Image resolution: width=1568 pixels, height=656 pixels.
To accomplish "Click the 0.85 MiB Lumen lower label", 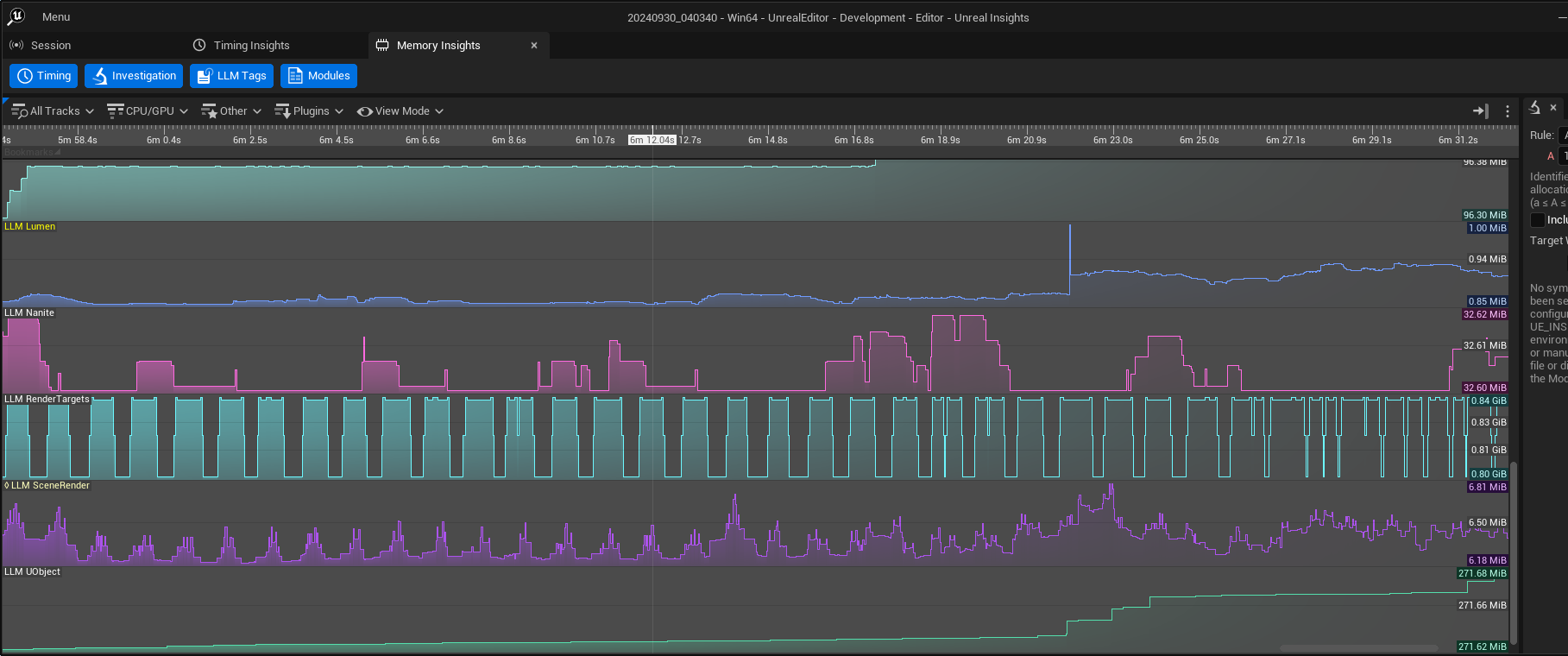I will (1487, 302).
